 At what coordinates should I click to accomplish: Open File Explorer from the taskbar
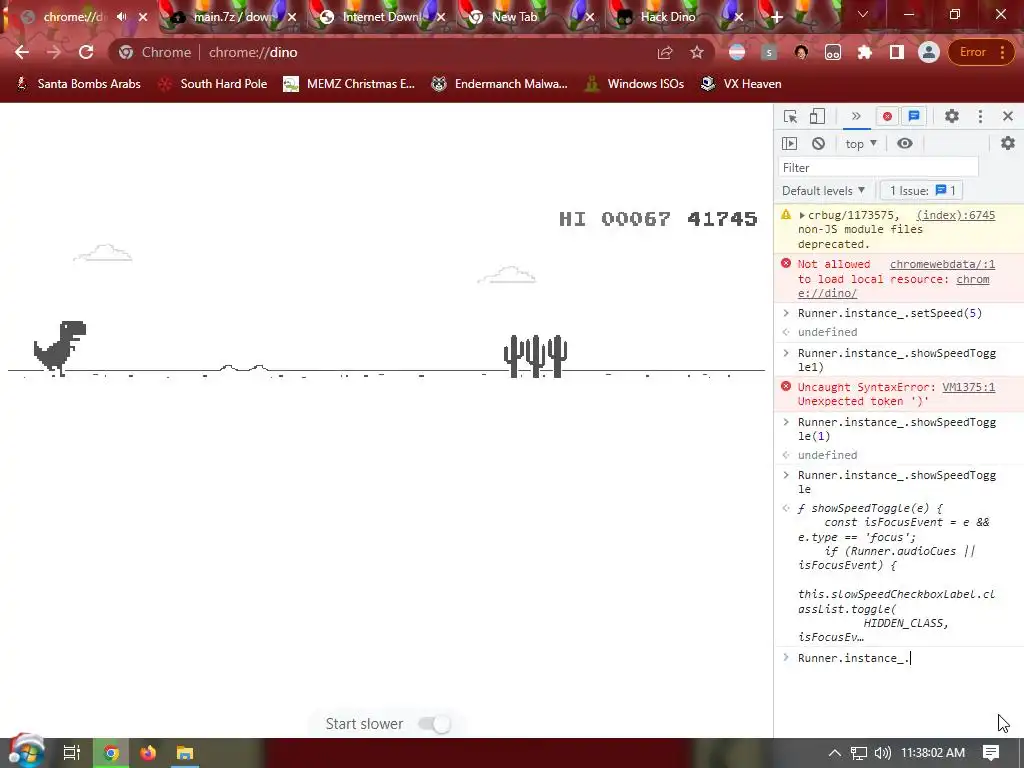tap(185, 753)
